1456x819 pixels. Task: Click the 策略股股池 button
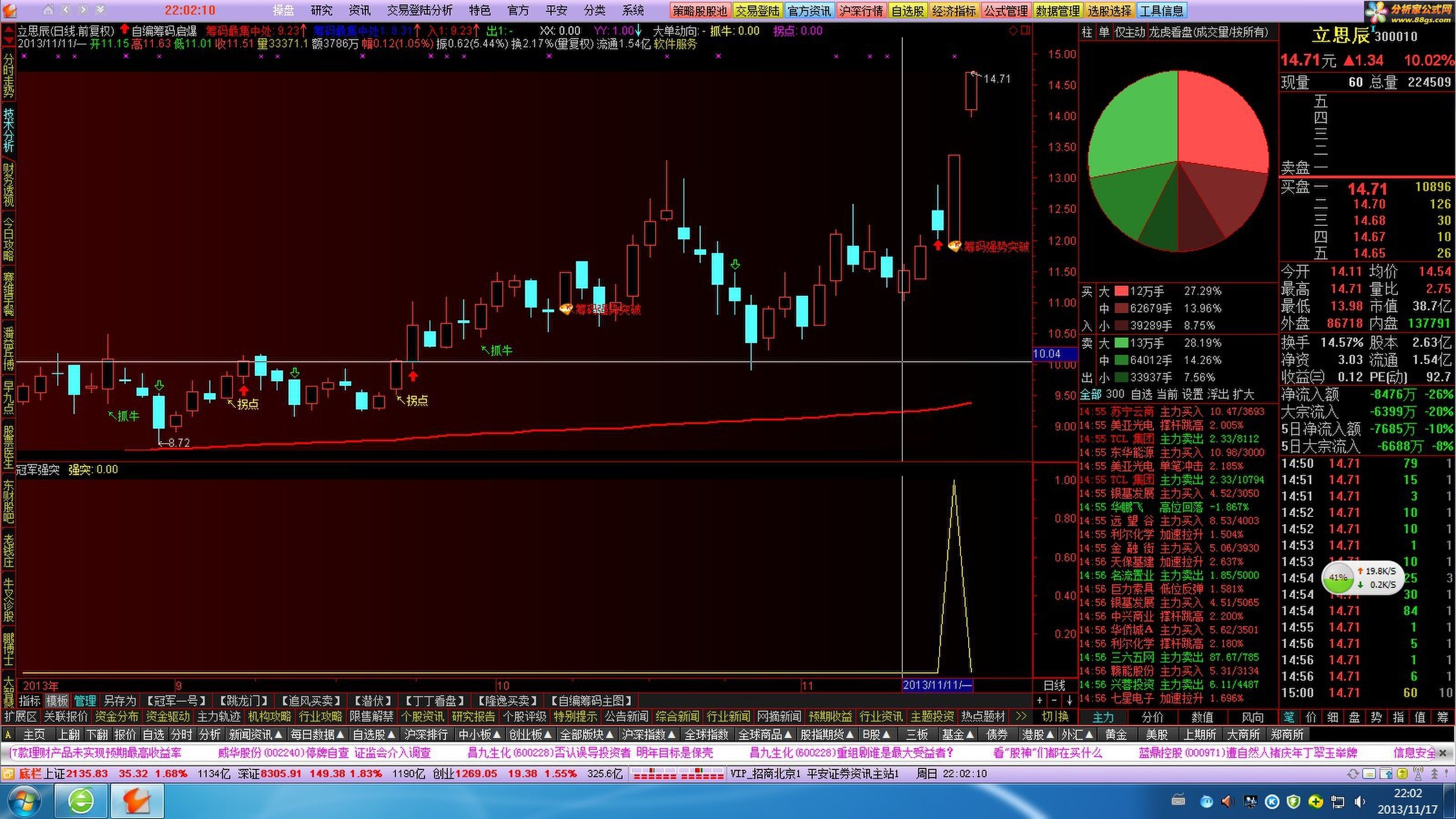click(700, 11)
